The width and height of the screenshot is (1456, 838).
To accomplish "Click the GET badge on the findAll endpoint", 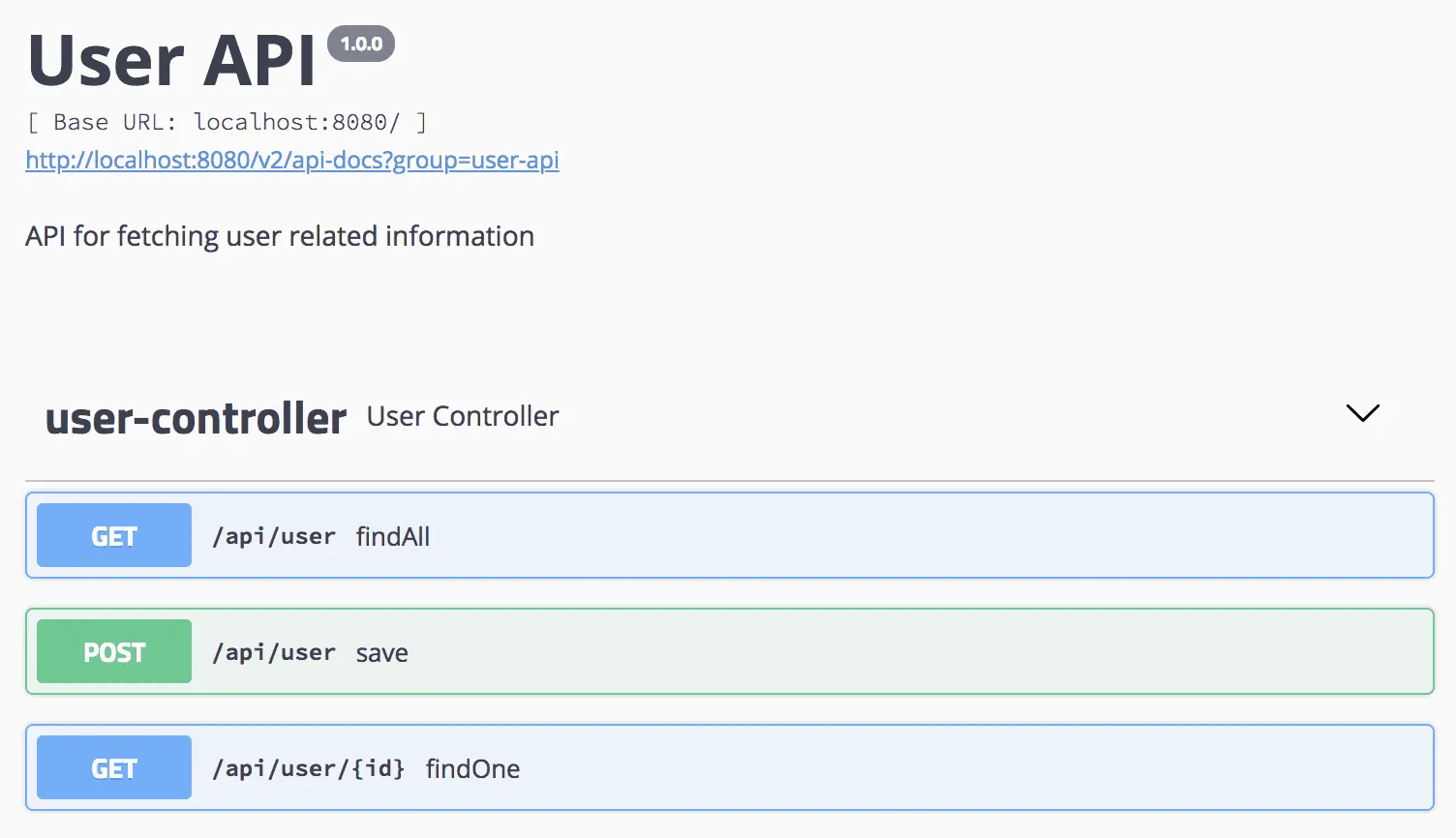I will click(113, 534).
